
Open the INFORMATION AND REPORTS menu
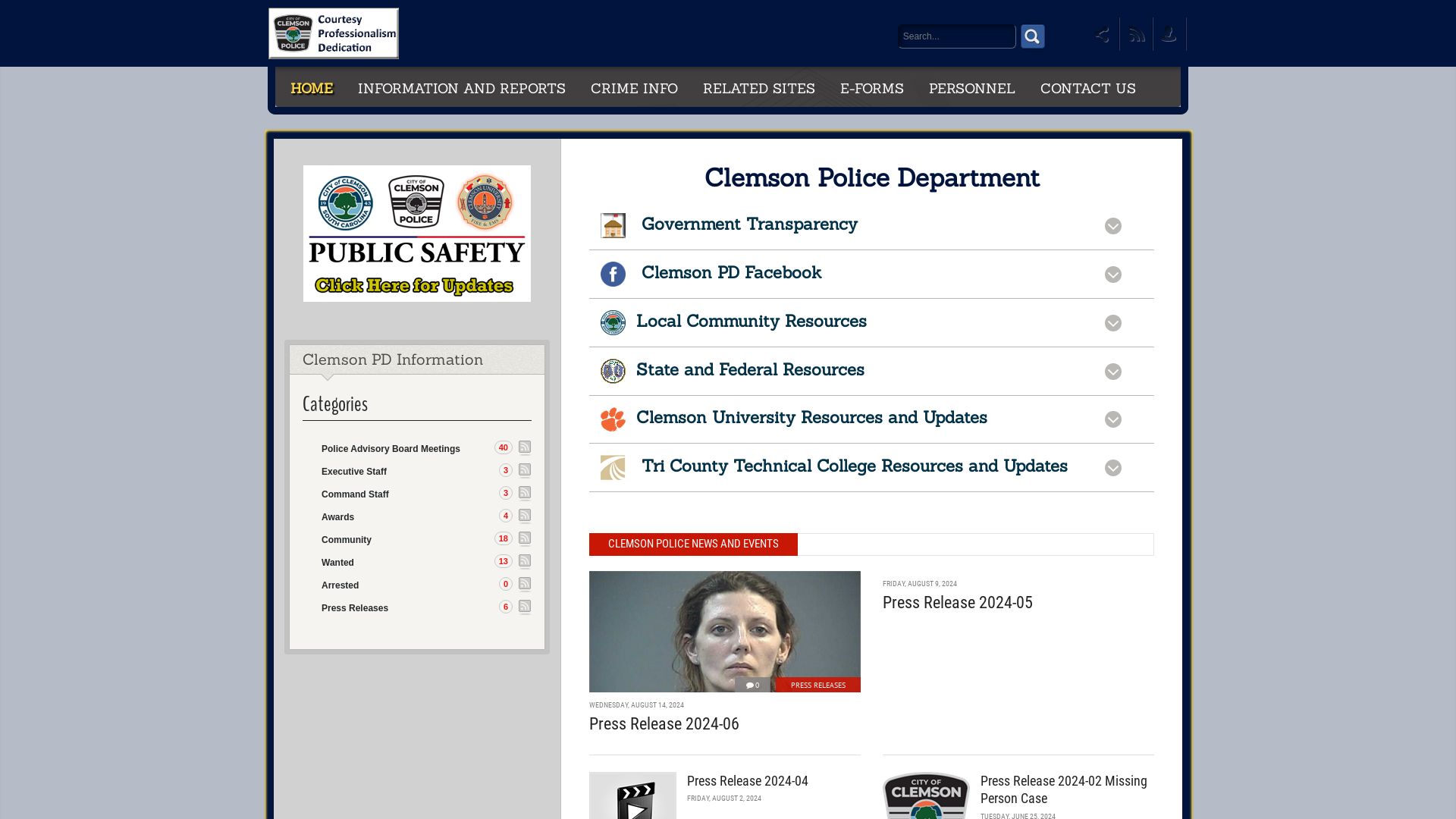point(462,88)
